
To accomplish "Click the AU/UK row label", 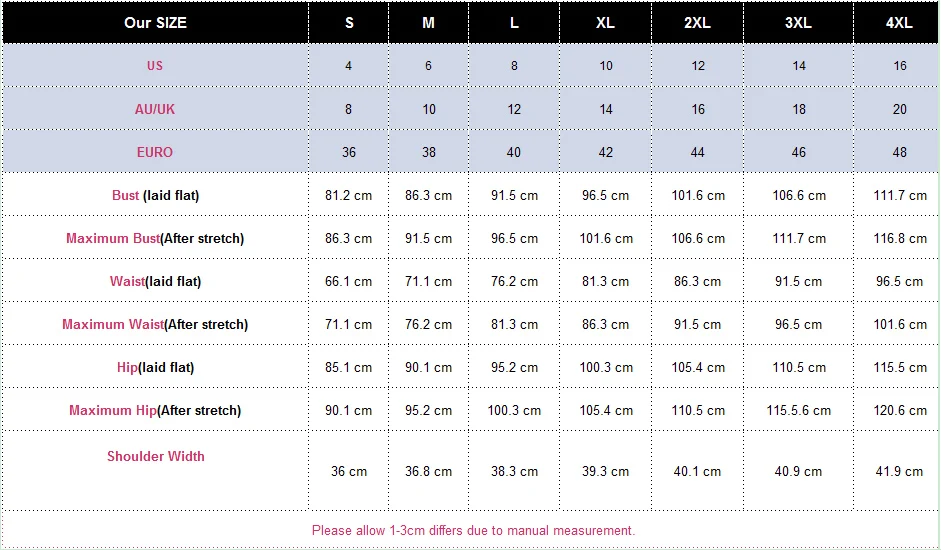I will click(x=155, y=109).
